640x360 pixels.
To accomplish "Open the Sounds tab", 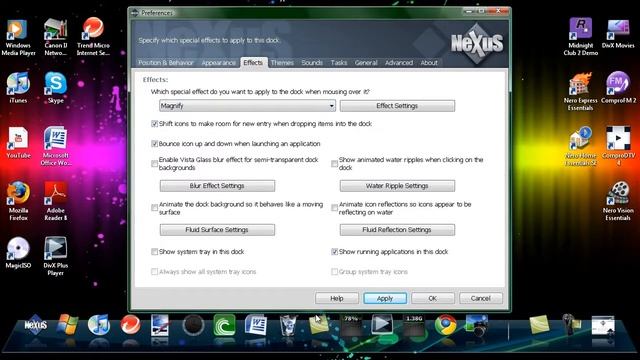I will 312,63.
